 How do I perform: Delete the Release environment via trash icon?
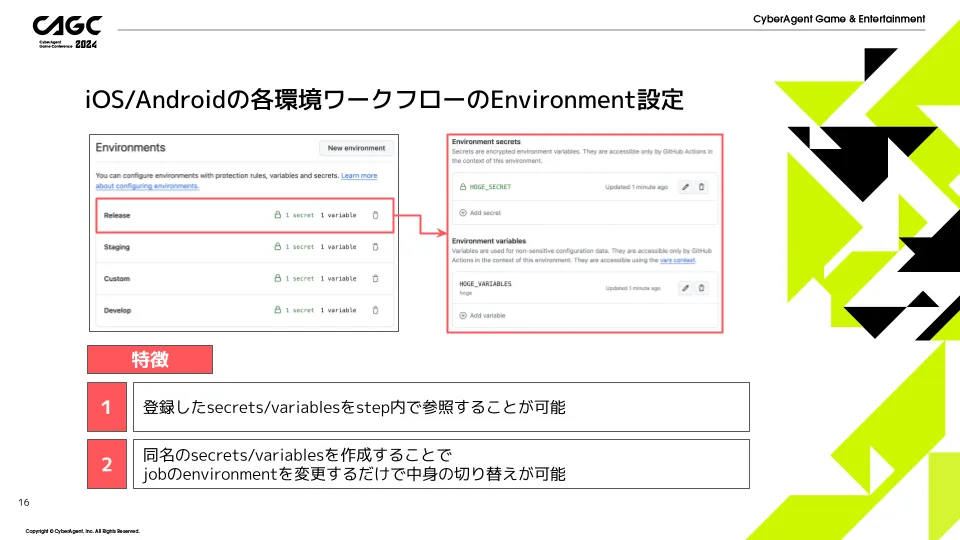375,215
